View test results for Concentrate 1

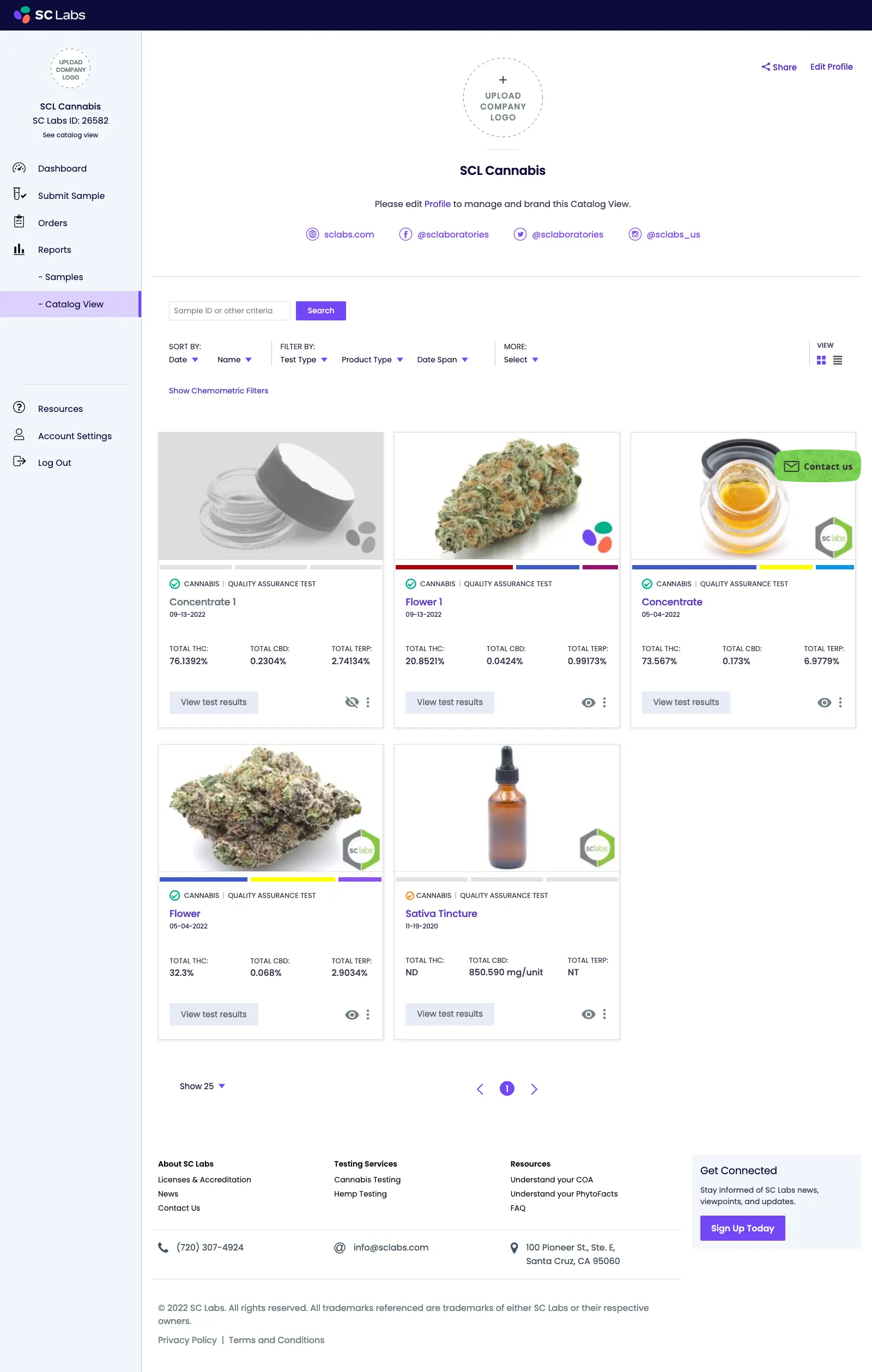[214, 702]
